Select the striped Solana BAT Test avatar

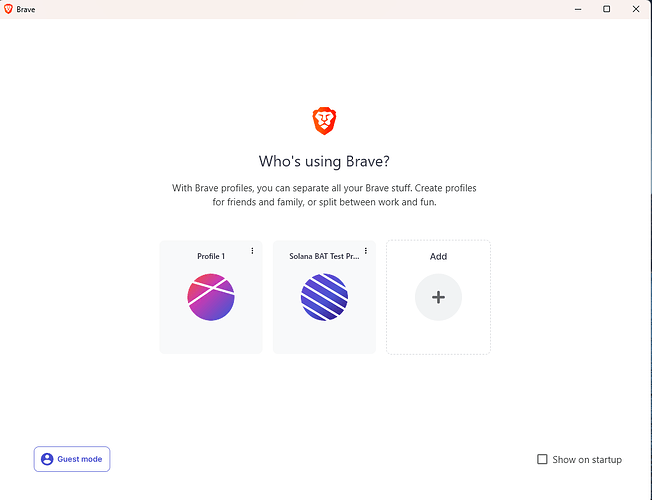[324, 297]
